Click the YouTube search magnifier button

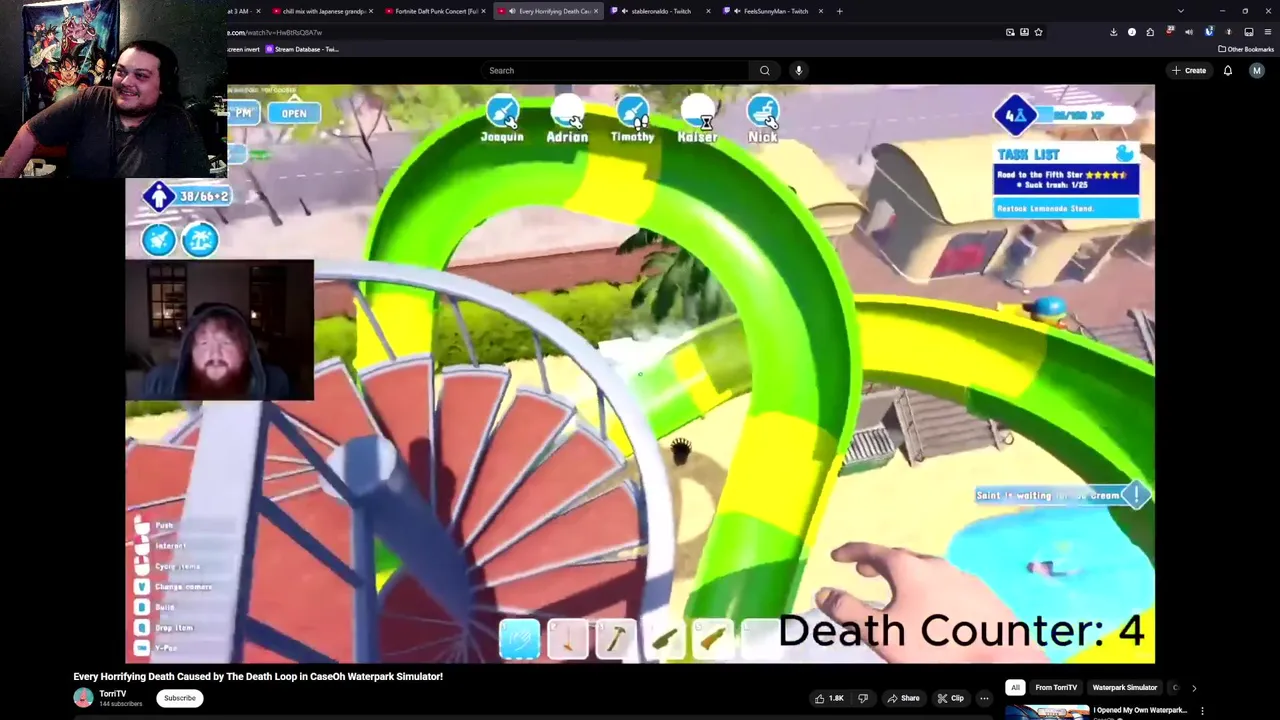click(x=765, y=70)
